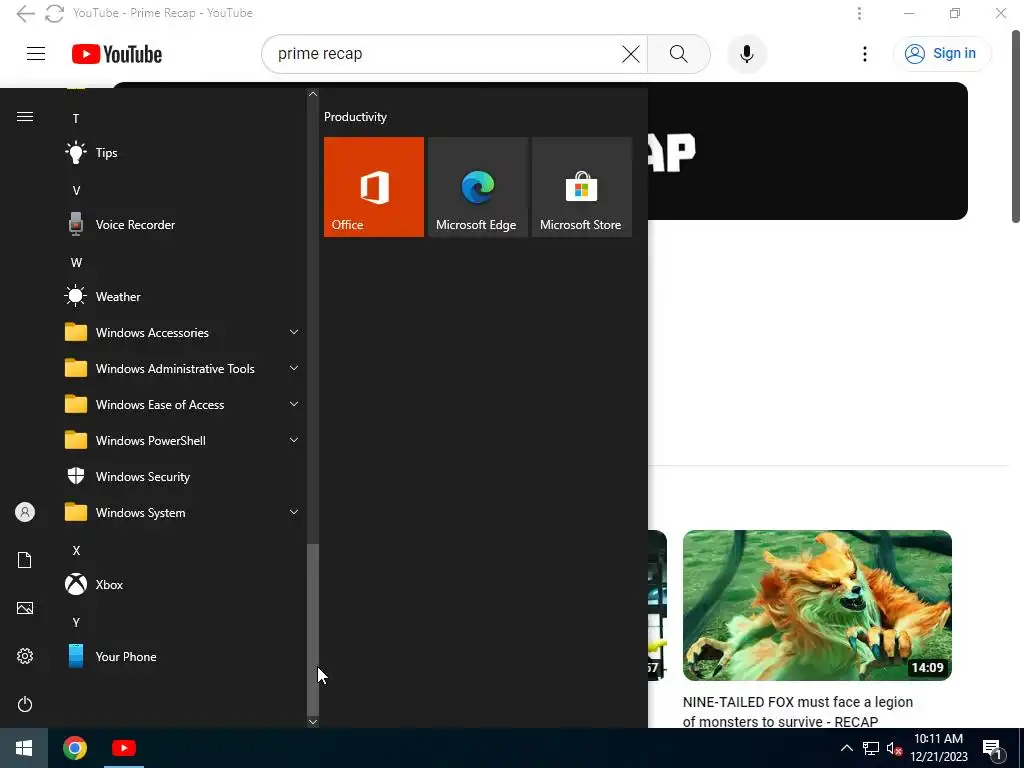Open the Office tile
The height and width of the screenshot is (768, 1024).
point(374,187)
